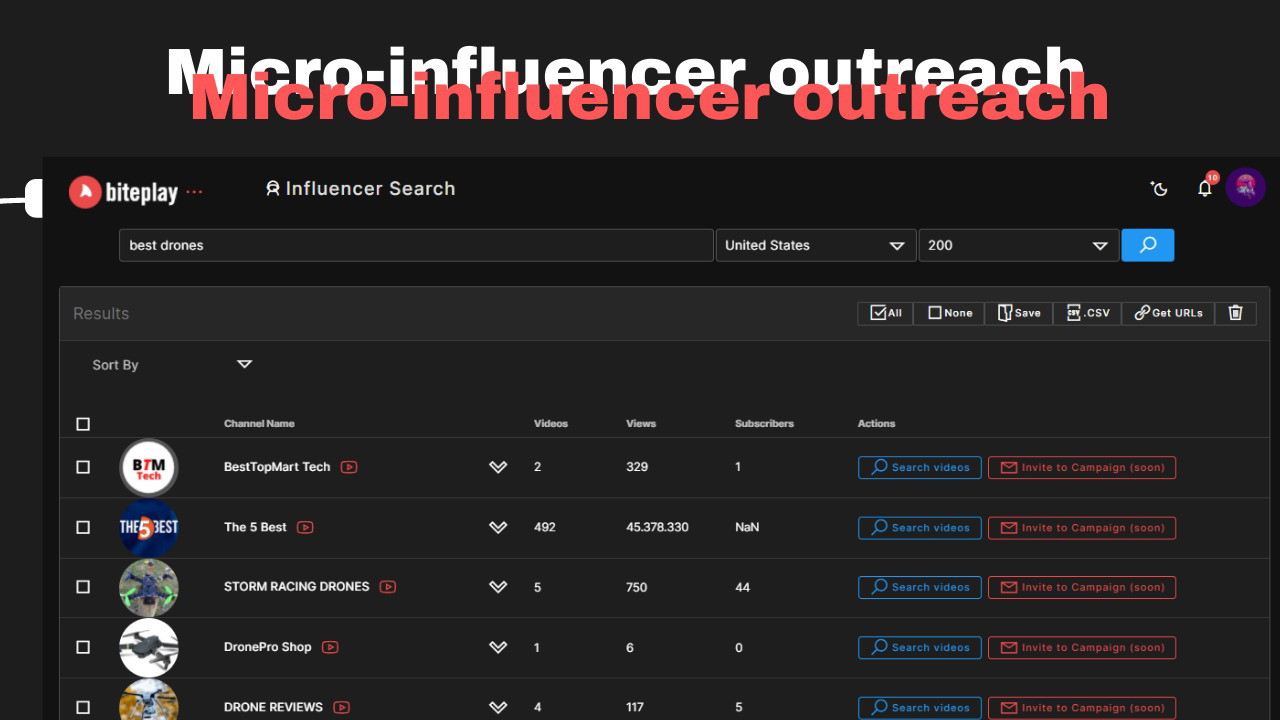Check the box for The 5 Best row
The width and height of the screenshot is (1280, 720).
83,527
